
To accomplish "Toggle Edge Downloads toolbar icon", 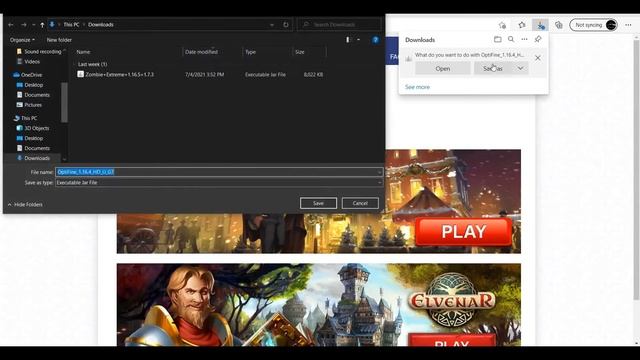I will (540, 25).
